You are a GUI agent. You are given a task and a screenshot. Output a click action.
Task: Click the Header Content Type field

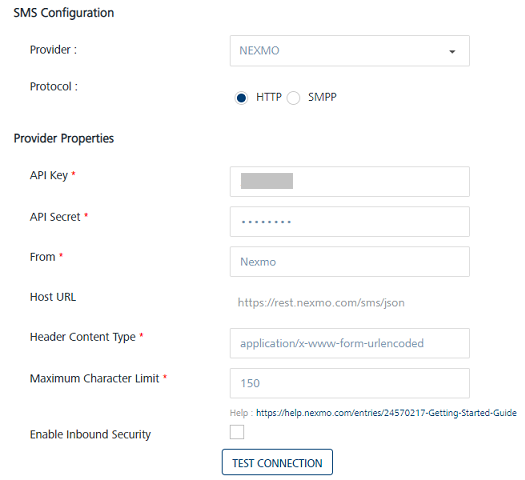350,343
